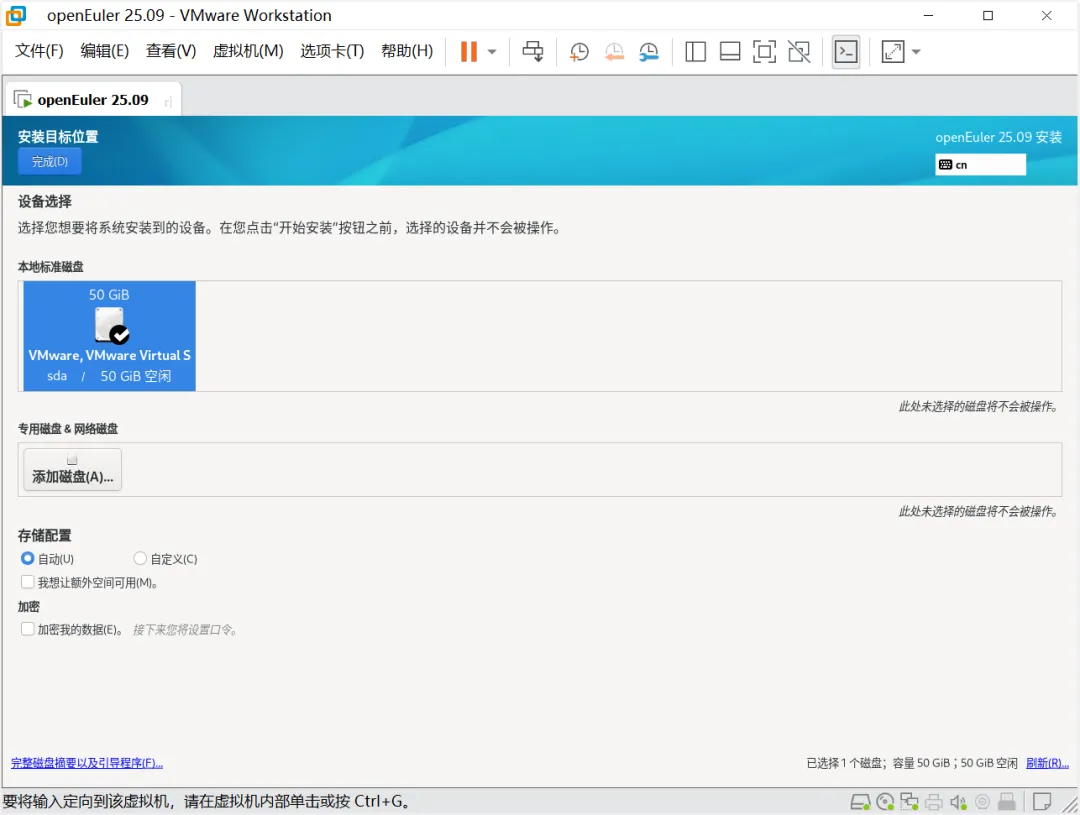Switch to Unity mode icon

pos(799,52)
